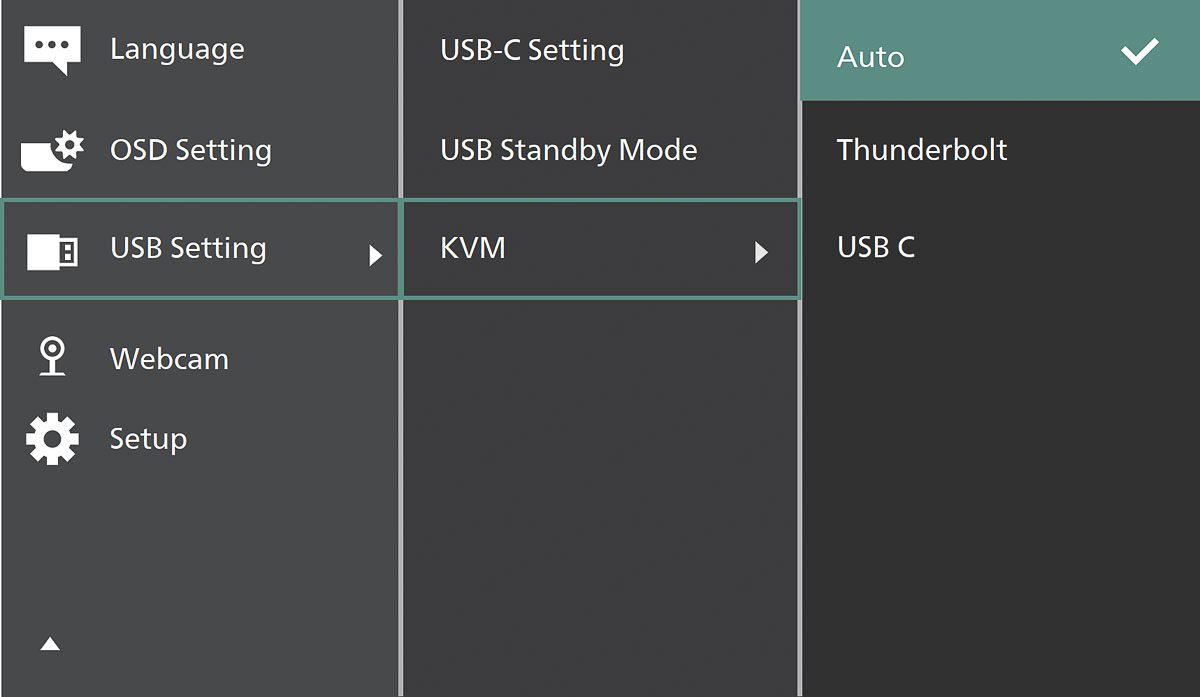
Task: Expand the arrow next to KVM
Action: 762,253
